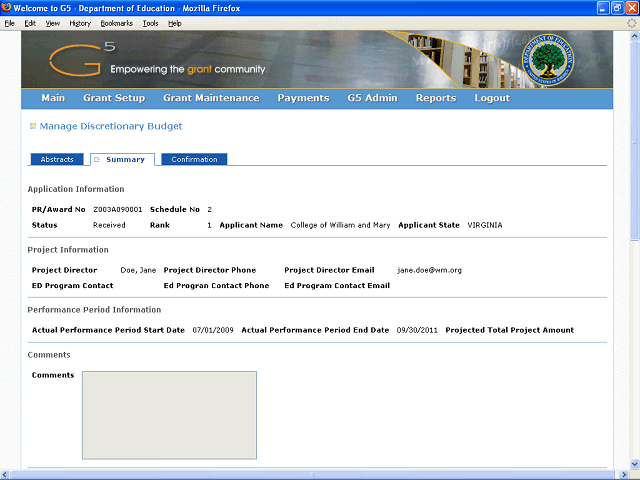Click the Rank label
Viewport: 640px width, 480px height.
tap(160, 225)
